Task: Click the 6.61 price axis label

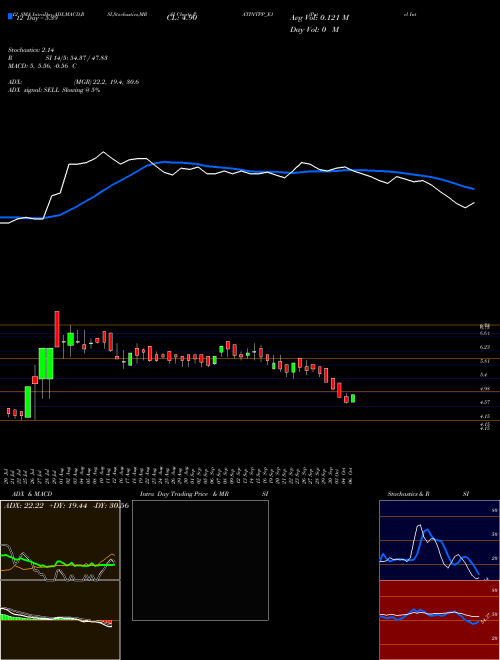Action: point(485,333)
